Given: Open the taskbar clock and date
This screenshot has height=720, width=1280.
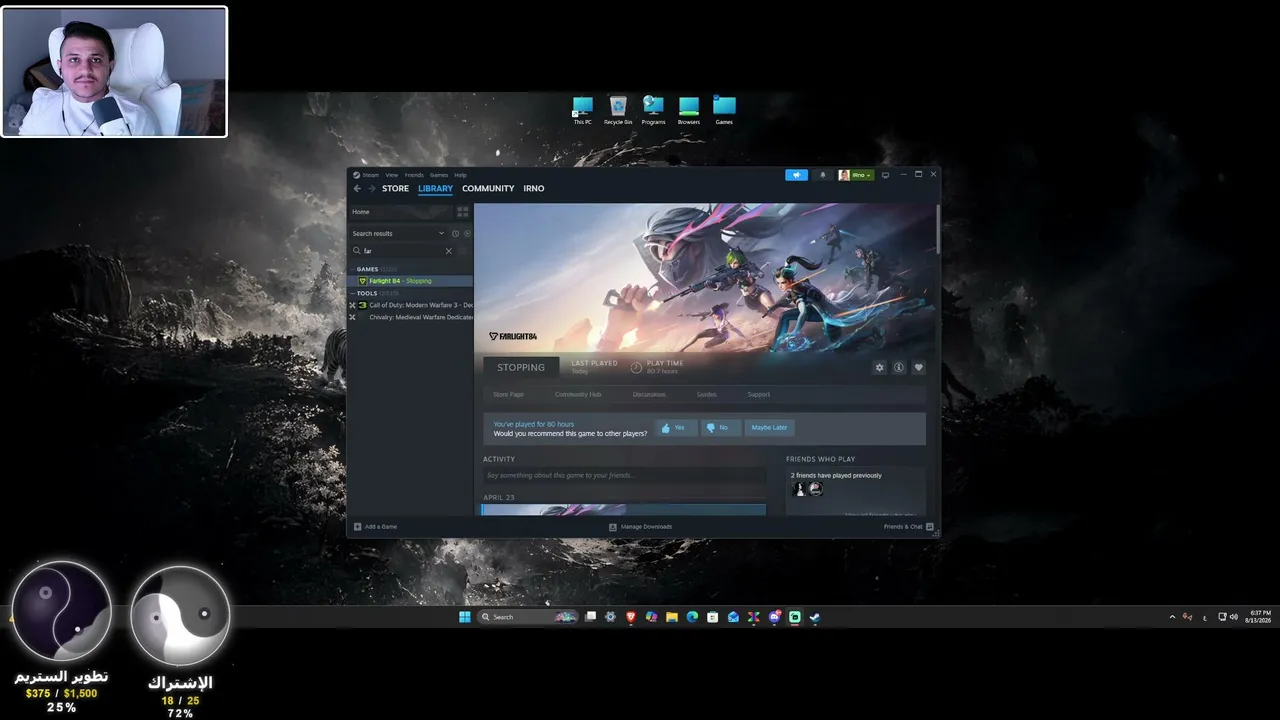Looking at the screenshot, I should [x=1258, y=617].
